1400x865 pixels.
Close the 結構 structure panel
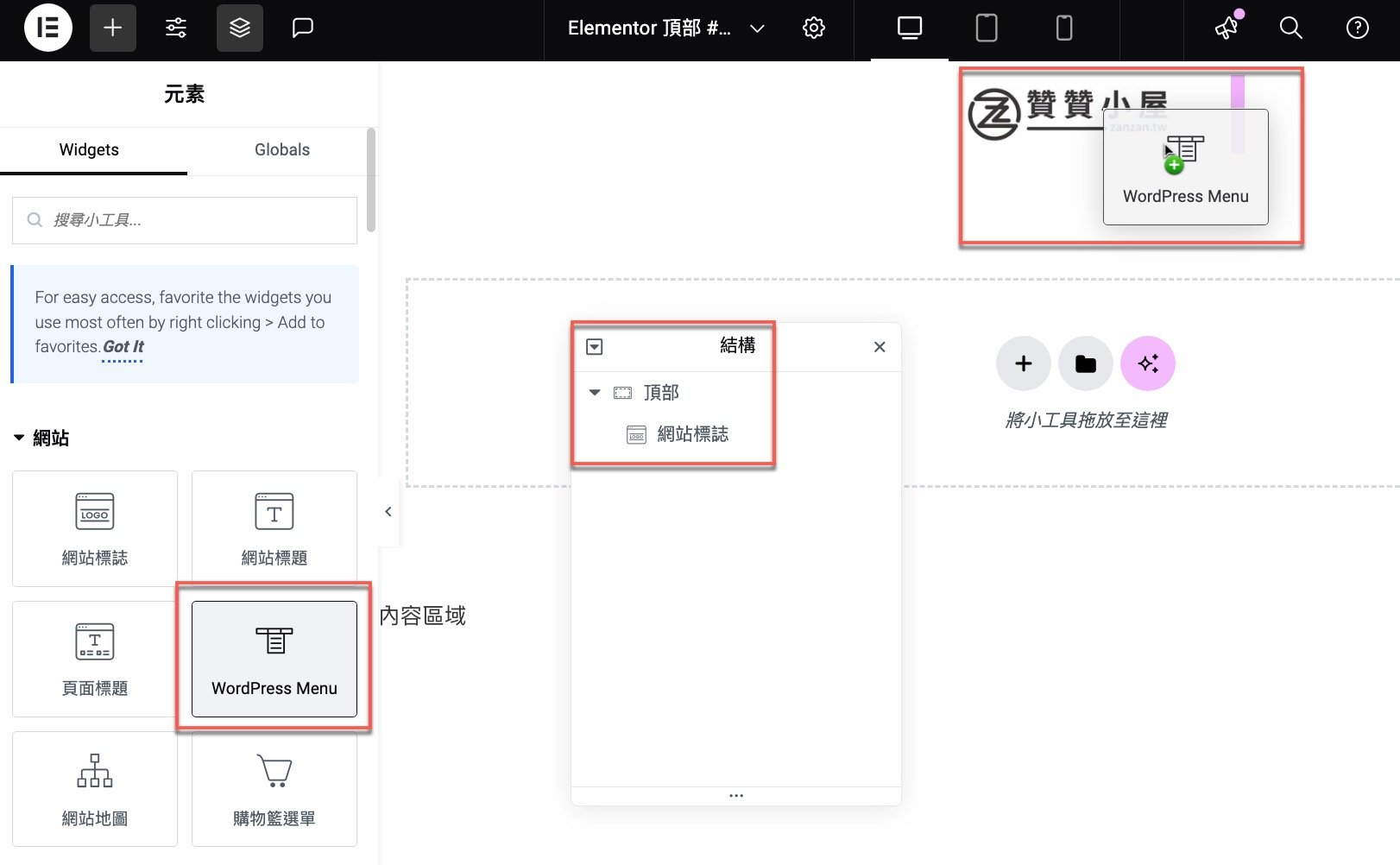coord(880,347)
